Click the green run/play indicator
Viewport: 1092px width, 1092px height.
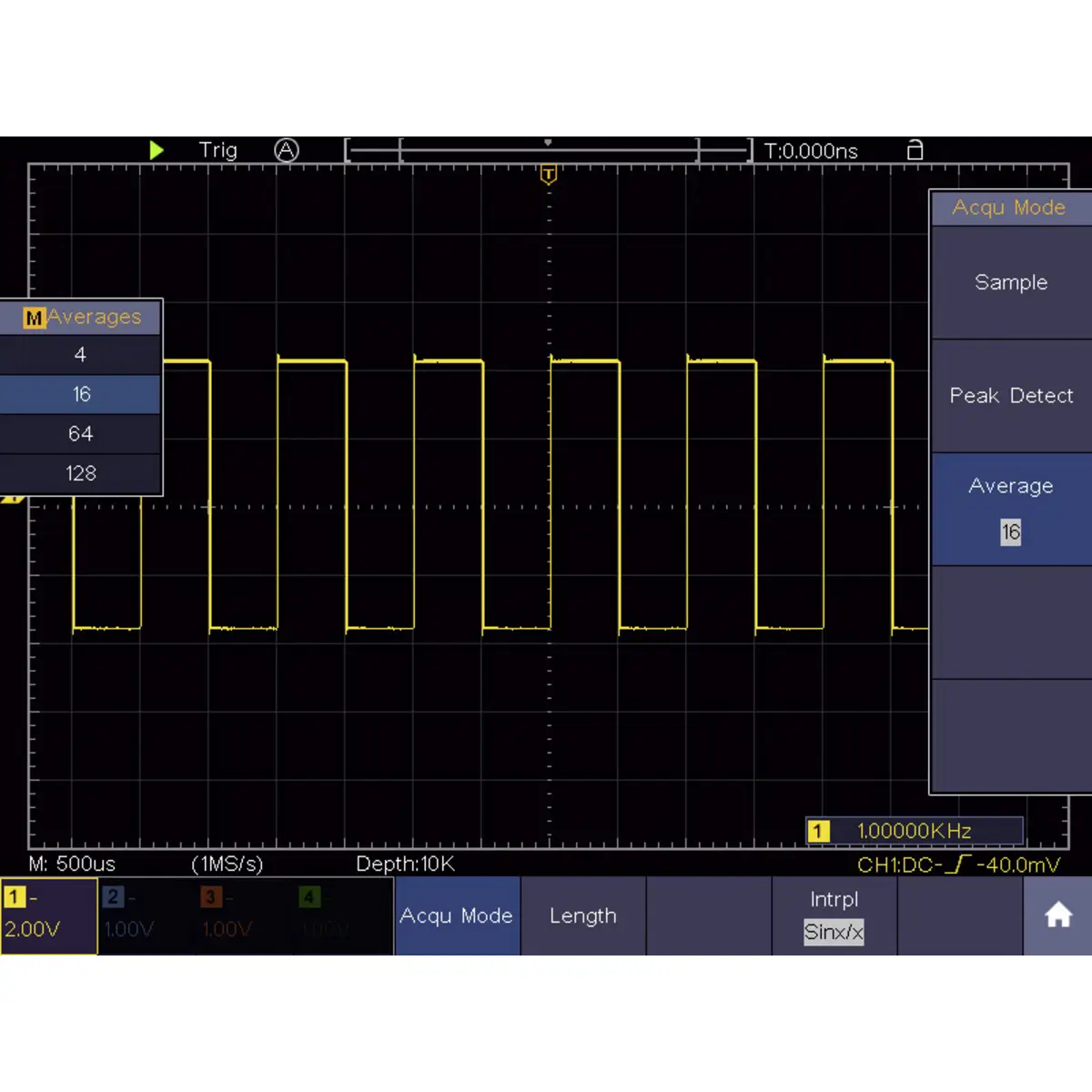pyautogui.click(x=157, y=150)
